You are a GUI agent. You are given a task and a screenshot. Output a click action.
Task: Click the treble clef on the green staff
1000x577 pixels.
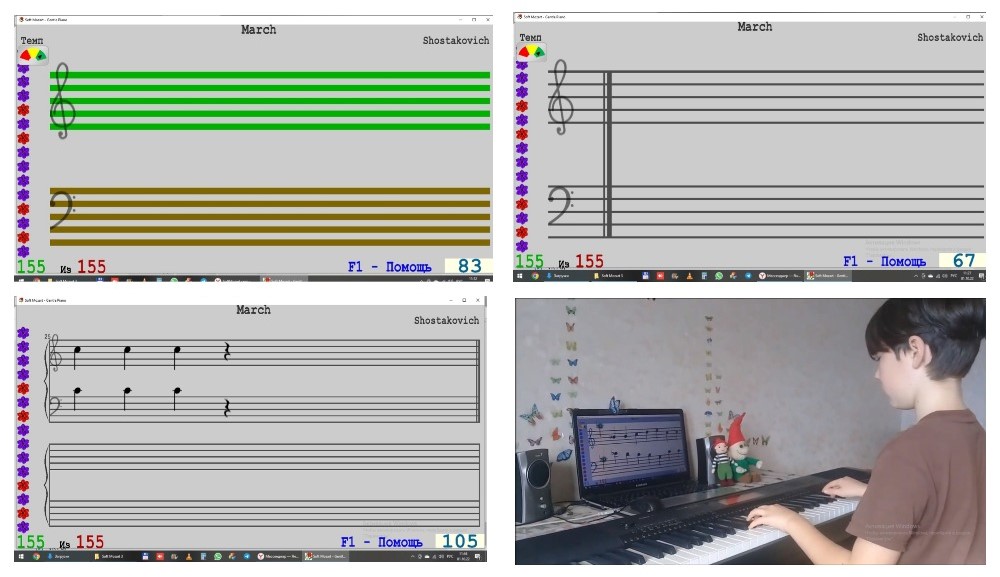pyautogui.click(x=62, y=100)
